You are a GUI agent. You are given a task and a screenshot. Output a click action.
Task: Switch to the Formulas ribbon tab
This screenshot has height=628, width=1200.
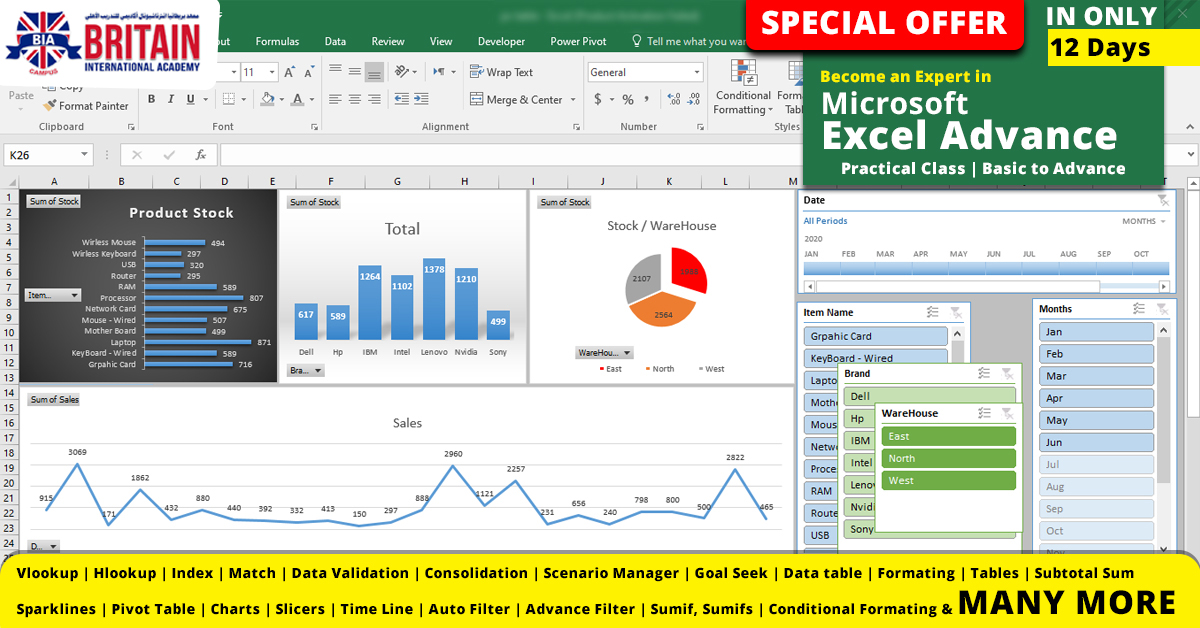277,41
